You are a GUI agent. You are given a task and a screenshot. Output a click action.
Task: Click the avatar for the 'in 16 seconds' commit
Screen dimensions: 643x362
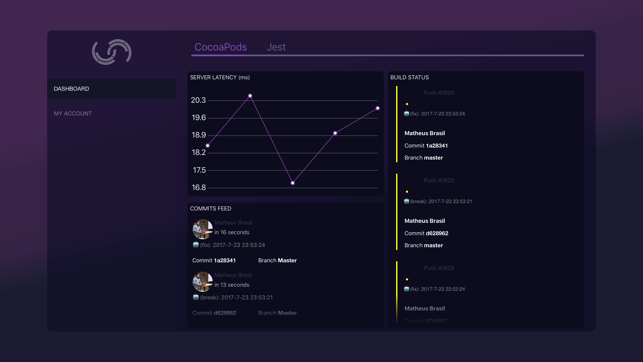pyautogui.click(x=203, y=229)
